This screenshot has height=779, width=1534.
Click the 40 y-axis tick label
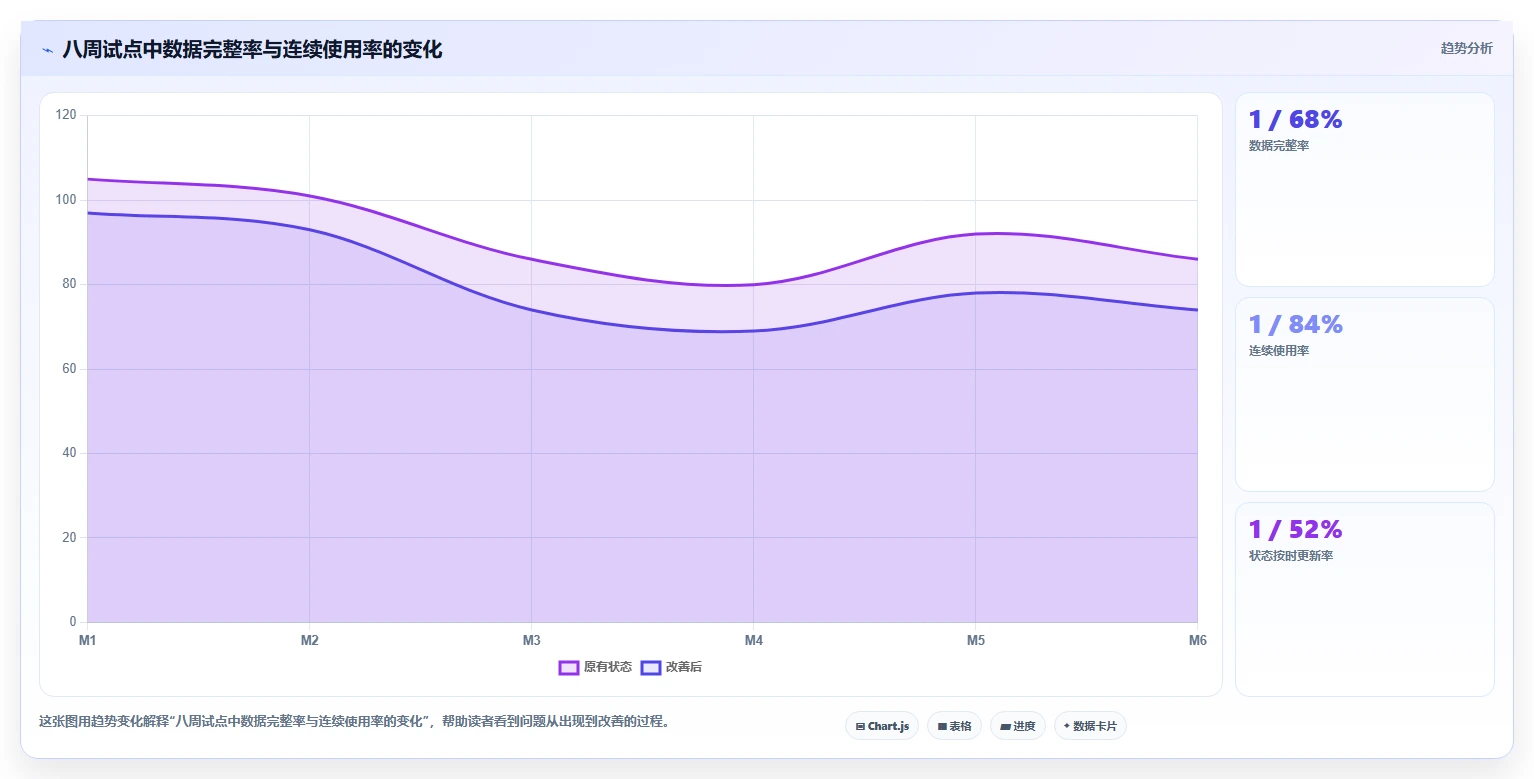[x=69, y=453]
